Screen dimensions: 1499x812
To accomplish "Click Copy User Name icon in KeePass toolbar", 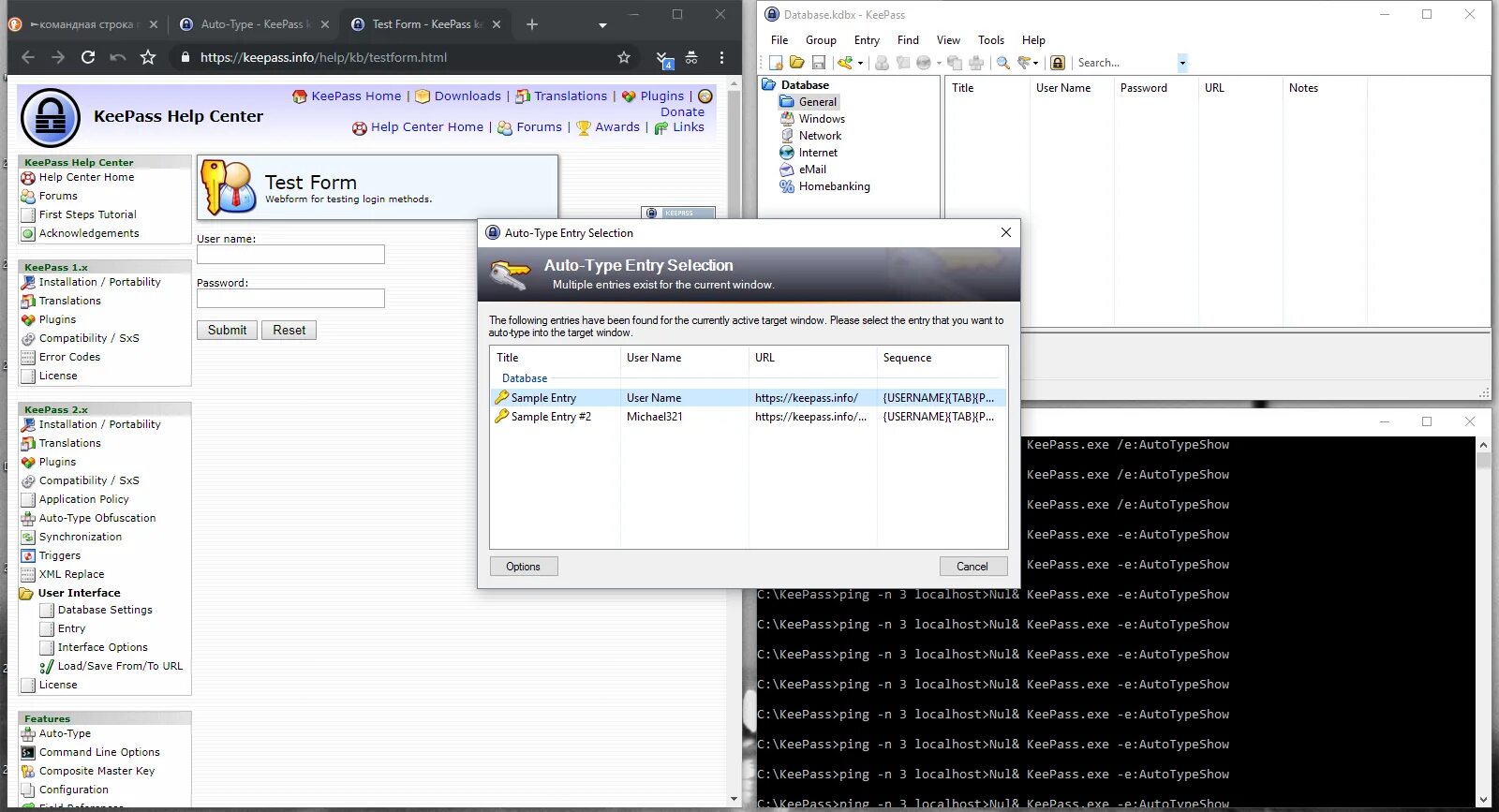I will pyautogui.click(x=882, y=63).
